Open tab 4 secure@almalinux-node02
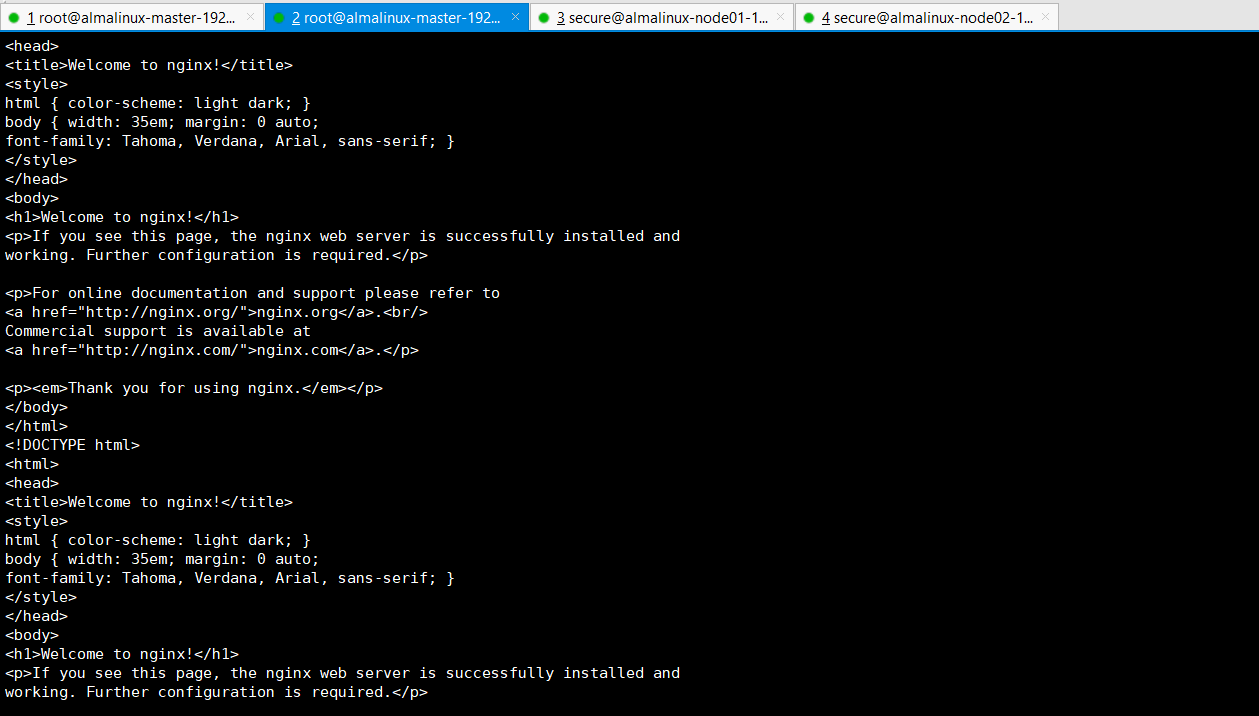The image size is (1259, 716). tap(927, 17)
